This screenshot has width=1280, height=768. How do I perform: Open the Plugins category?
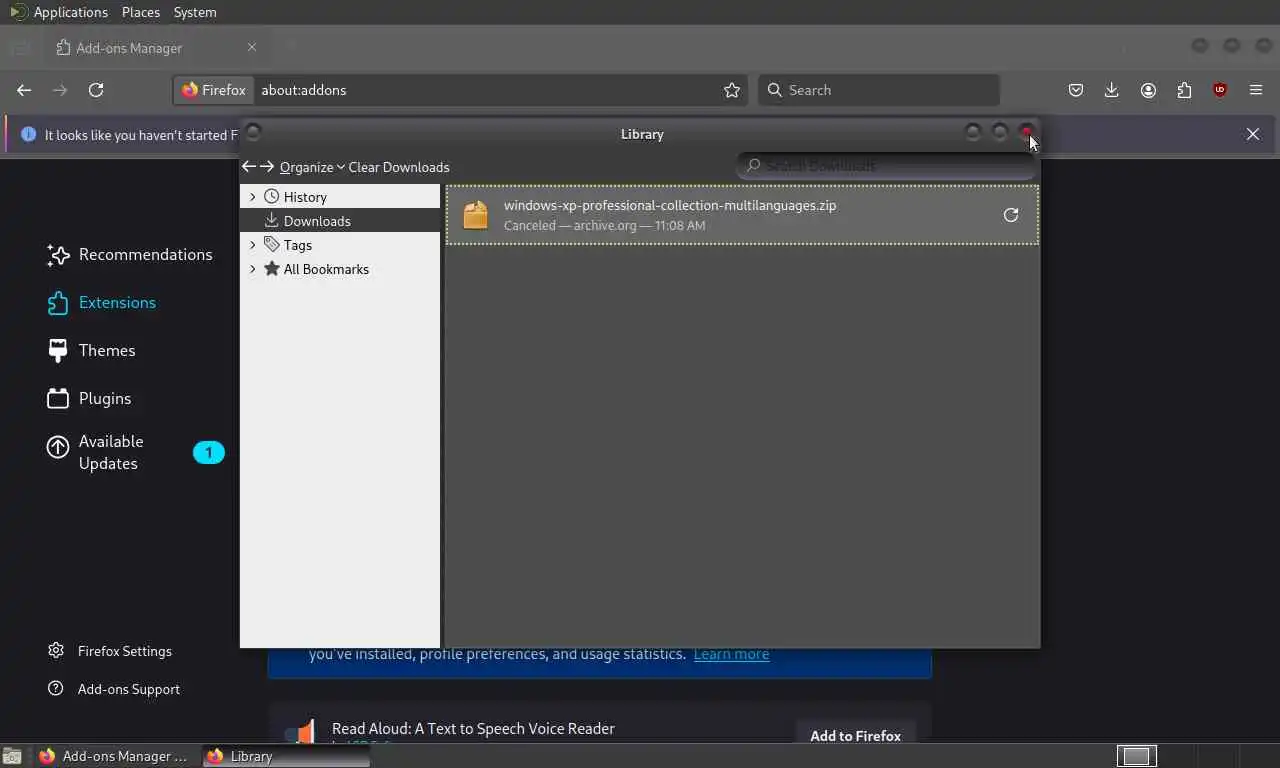click(x=90, y=398)
